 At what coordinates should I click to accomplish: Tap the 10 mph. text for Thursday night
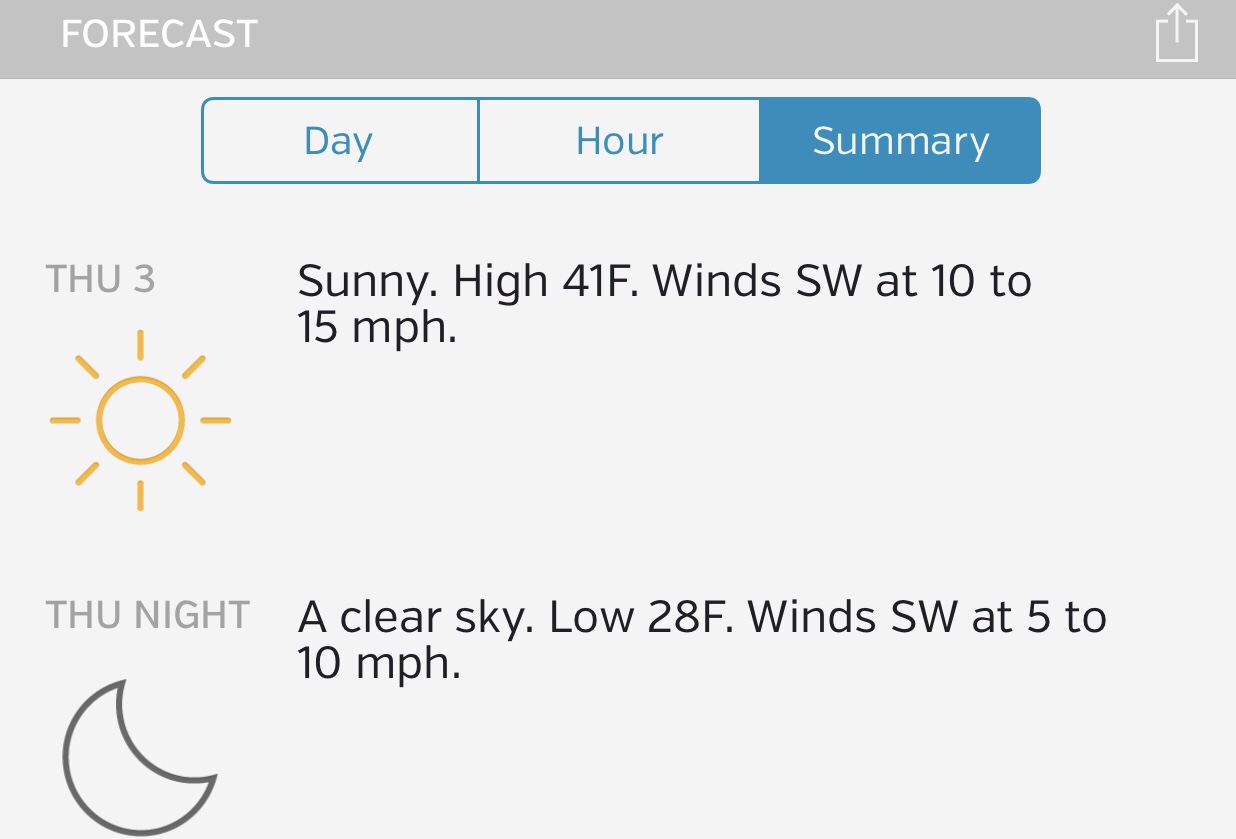(x=379, y=664)
